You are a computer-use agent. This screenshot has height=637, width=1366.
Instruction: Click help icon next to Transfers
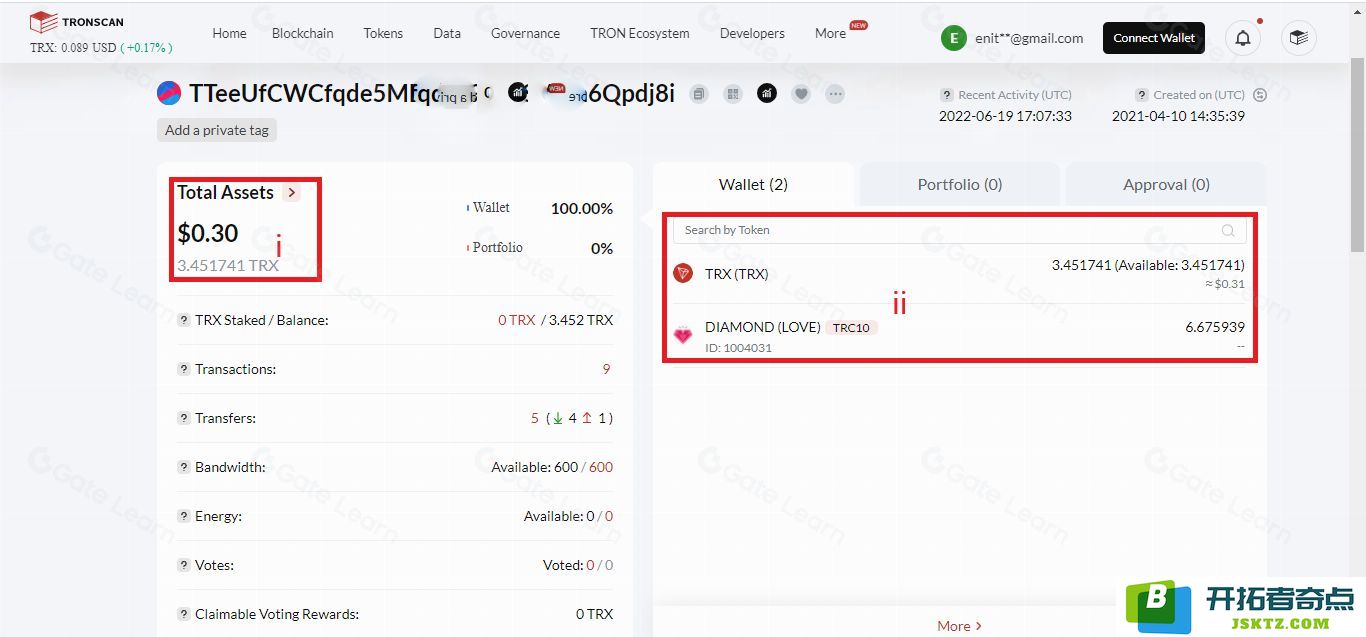[x=184, y=418]
